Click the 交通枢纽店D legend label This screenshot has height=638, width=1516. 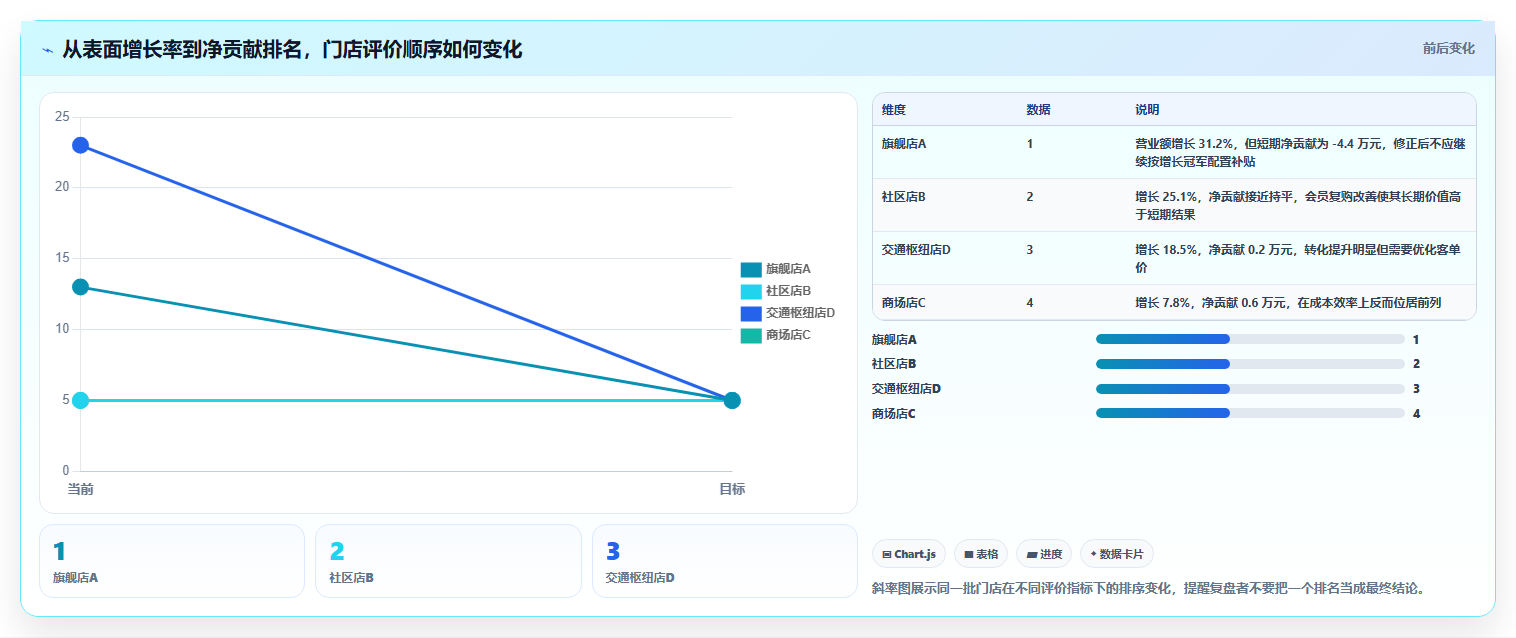pyautogui.click(x=800, y=313)
